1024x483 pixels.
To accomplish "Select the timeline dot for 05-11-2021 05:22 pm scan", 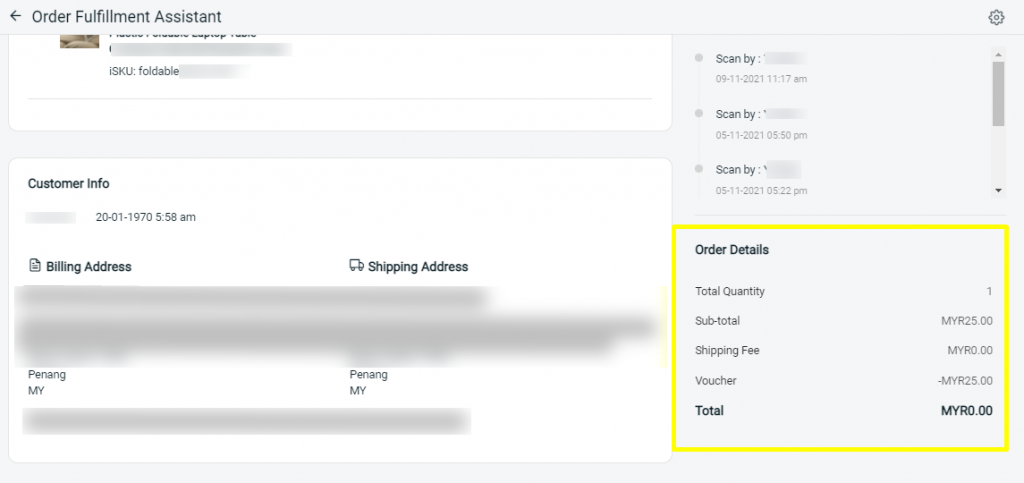I will pyautogui.click(x=699, y=169).
